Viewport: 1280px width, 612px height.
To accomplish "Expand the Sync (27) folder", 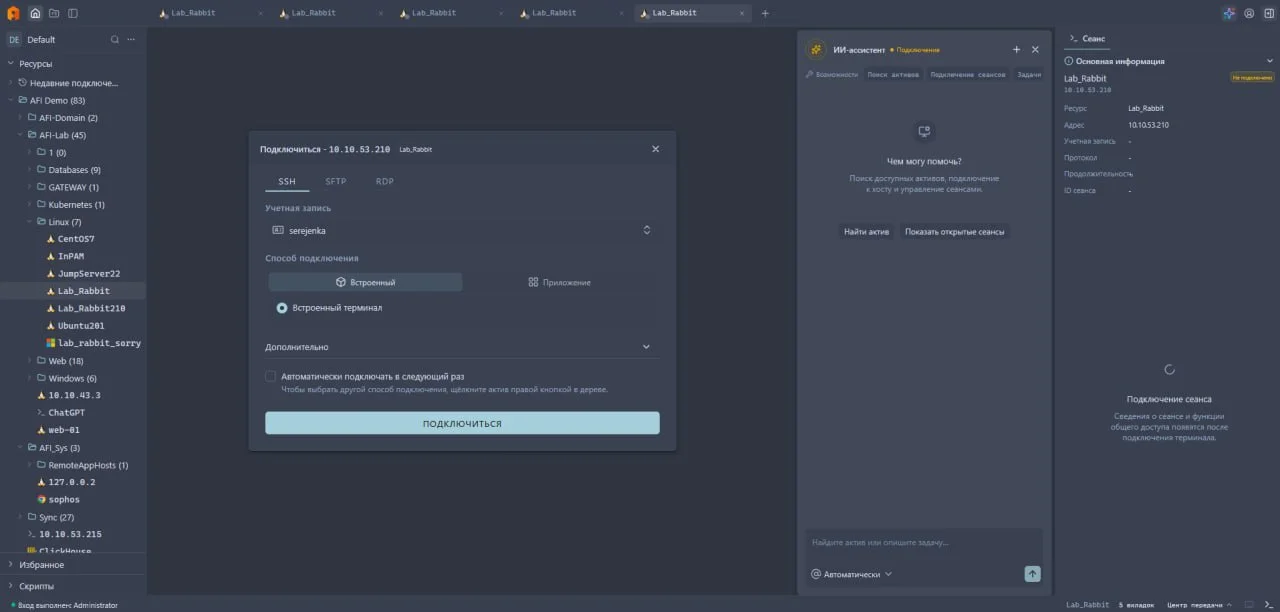I will [20, 517].
